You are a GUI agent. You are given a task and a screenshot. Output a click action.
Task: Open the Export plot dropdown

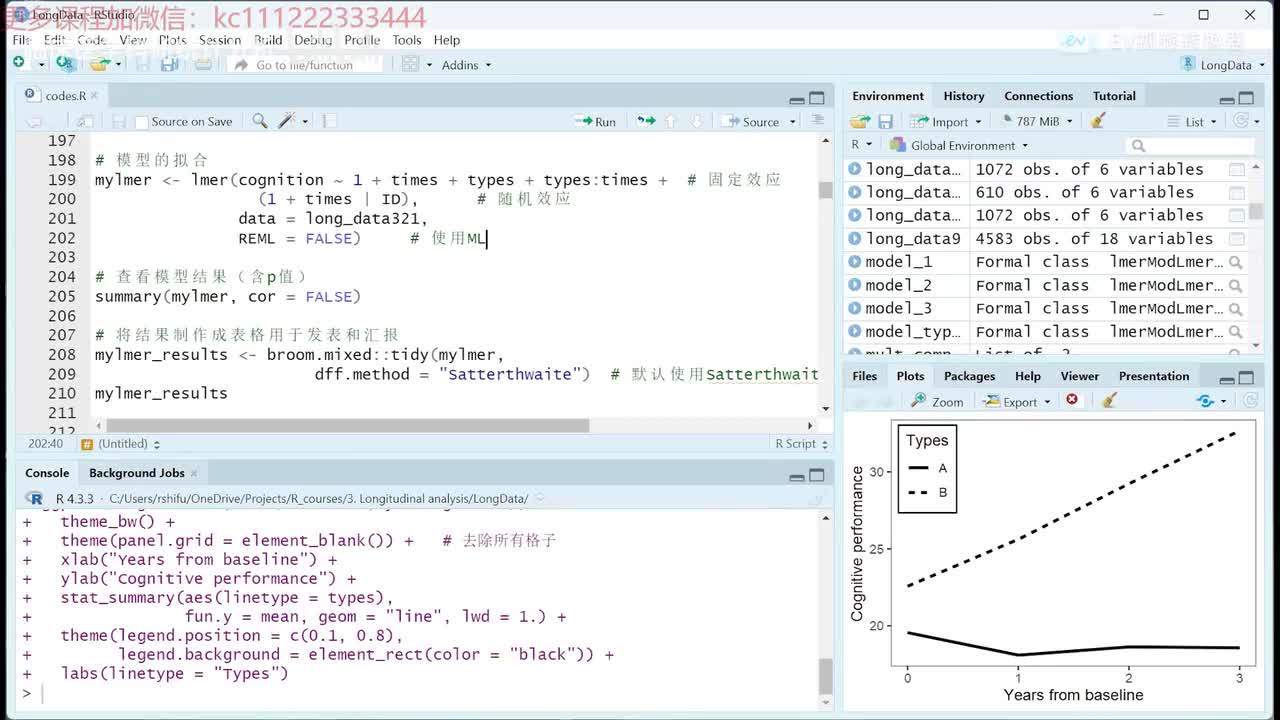(1016, 401)
